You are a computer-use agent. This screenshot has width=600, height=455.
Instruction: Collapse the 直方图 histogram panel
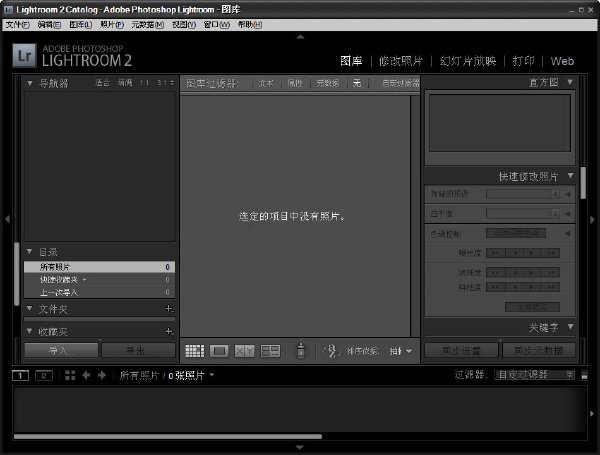click(570, 82)
